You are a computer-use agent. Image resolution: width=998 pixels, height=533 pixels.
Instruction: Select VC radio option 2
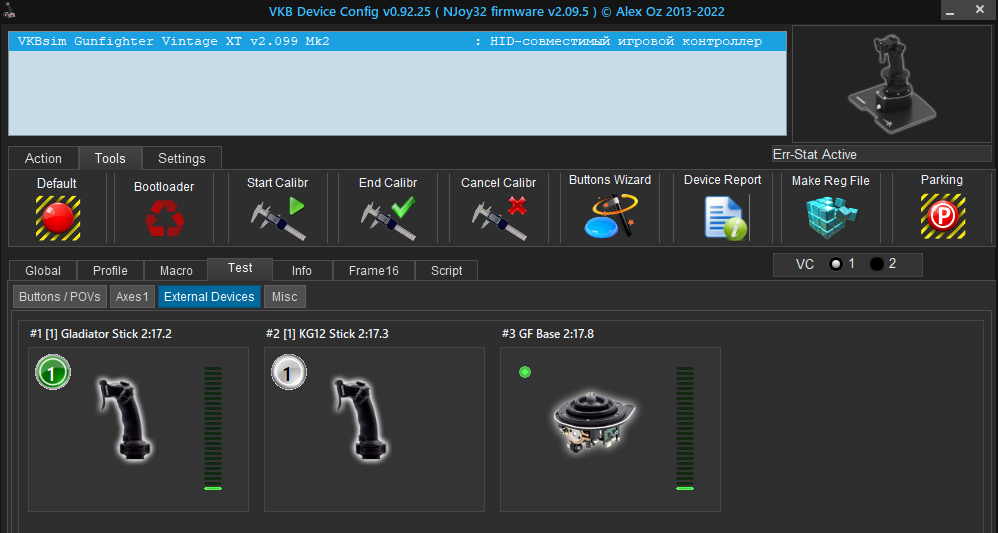tap(876, 264)
